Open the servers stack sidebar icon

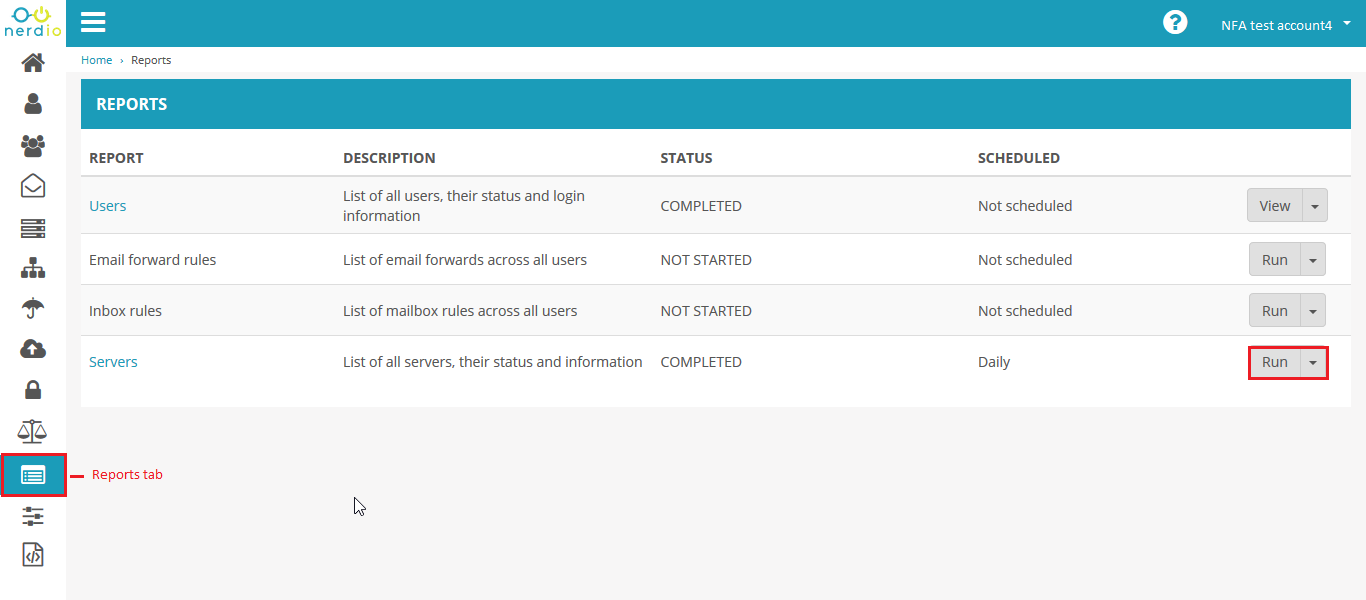(33, 228)
